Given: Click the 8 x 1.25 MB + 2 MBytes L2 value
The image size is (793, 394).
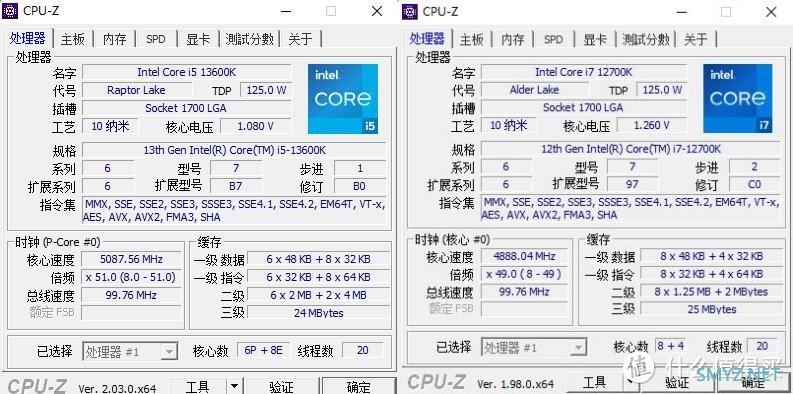Looking at the screenshot, I should (712, 291).
